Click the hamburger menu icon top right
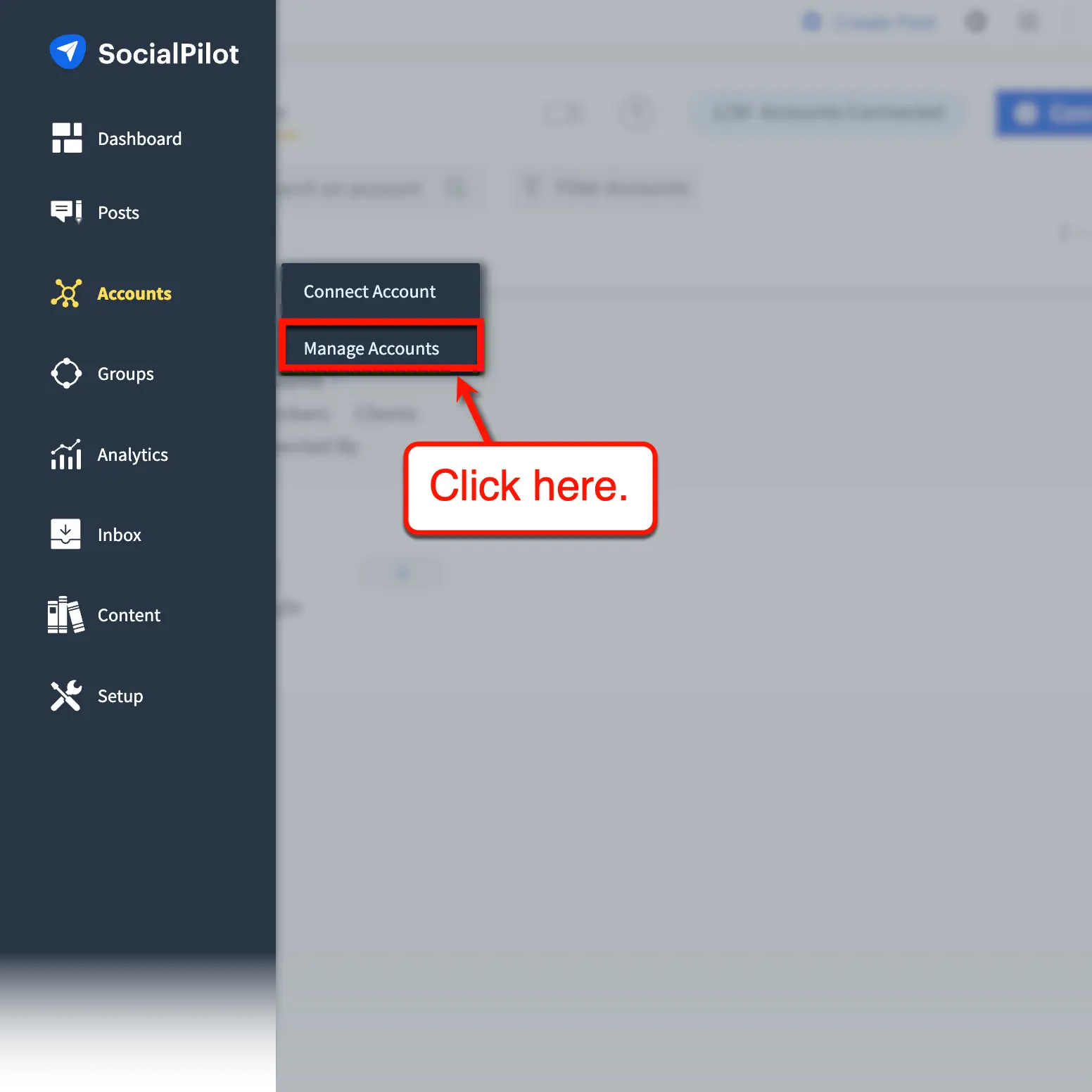This screenshot has height=1092, width=1092. pyautogui.click(x=1028, y=22)
